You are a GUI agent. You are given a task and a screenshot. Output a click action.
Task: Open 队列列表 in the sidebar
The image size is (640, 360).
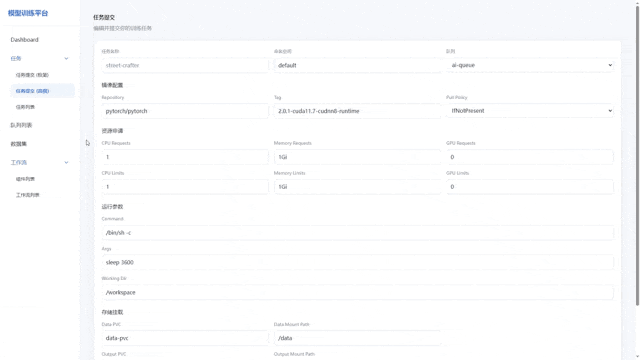[x=21, y=125]
